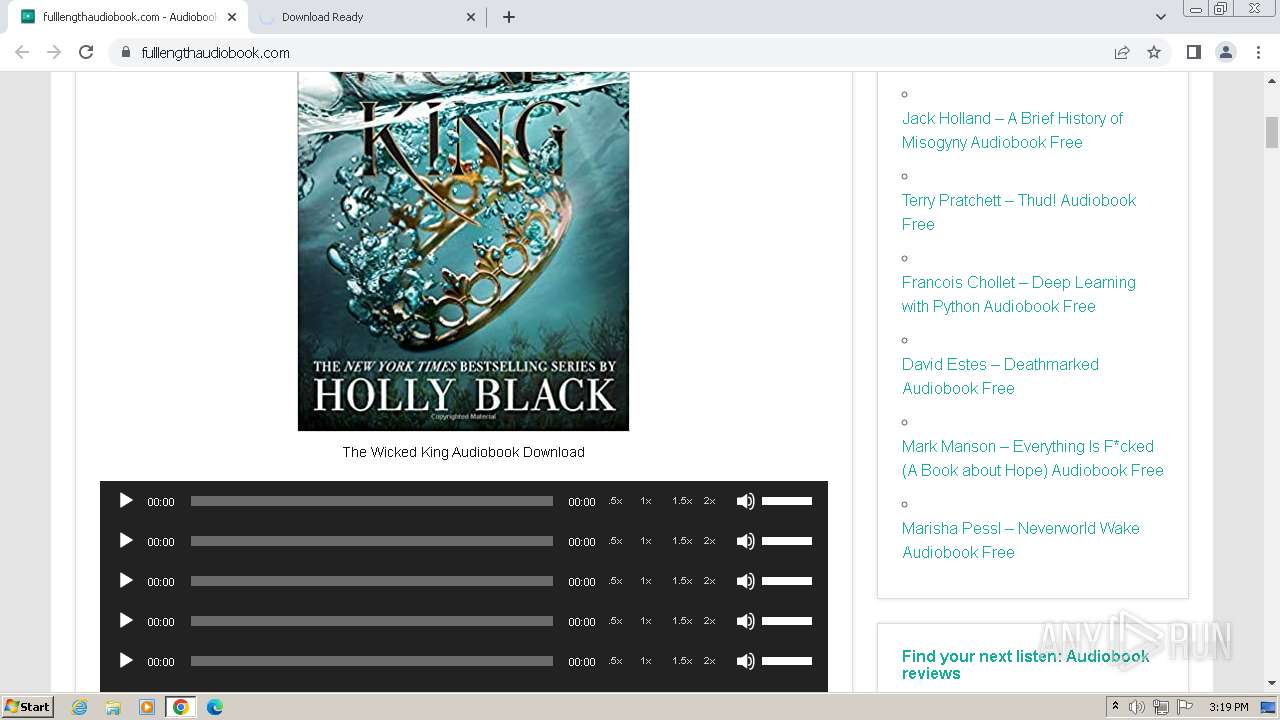Click the page vertical scrollbar thumb
The width and height of the screenshot is (1280, 720).
[x=1272, y=132]
